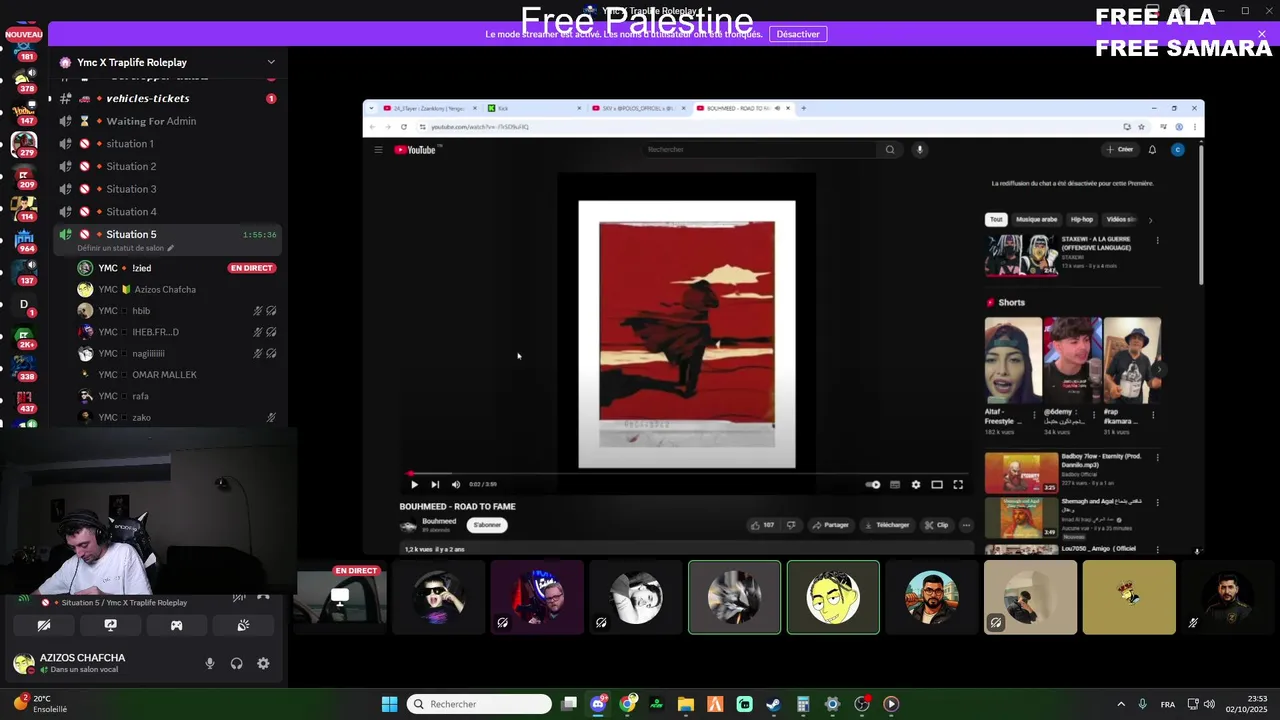Focus the YouTube Rechercher search box
Screen dimensions: 1280x720
(x=758, y=150)
